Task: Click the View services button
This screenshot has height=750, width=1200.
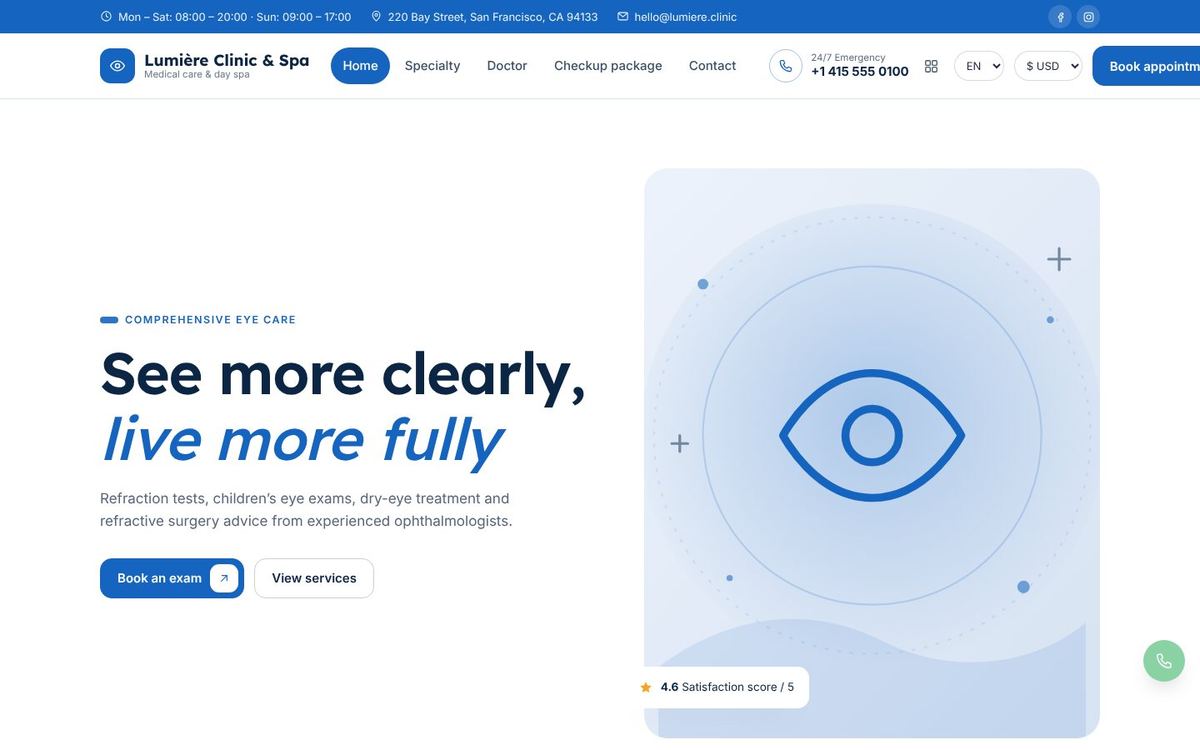Action: tap(314, 578)
